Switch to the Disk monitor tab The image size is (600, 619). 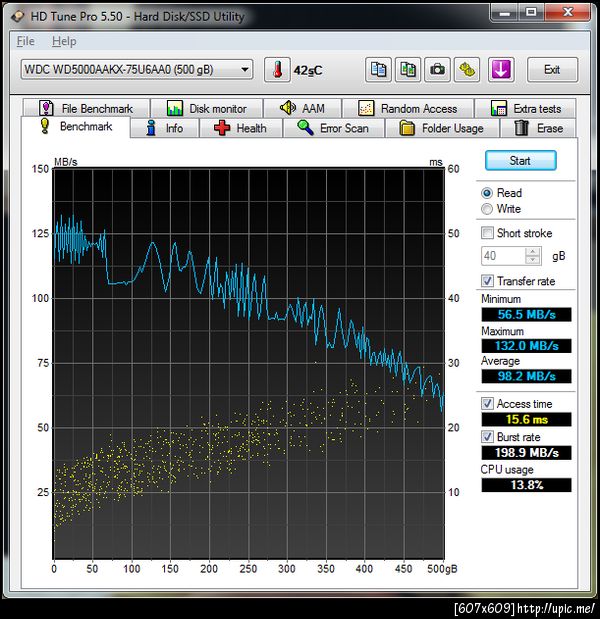pos(206,108)
